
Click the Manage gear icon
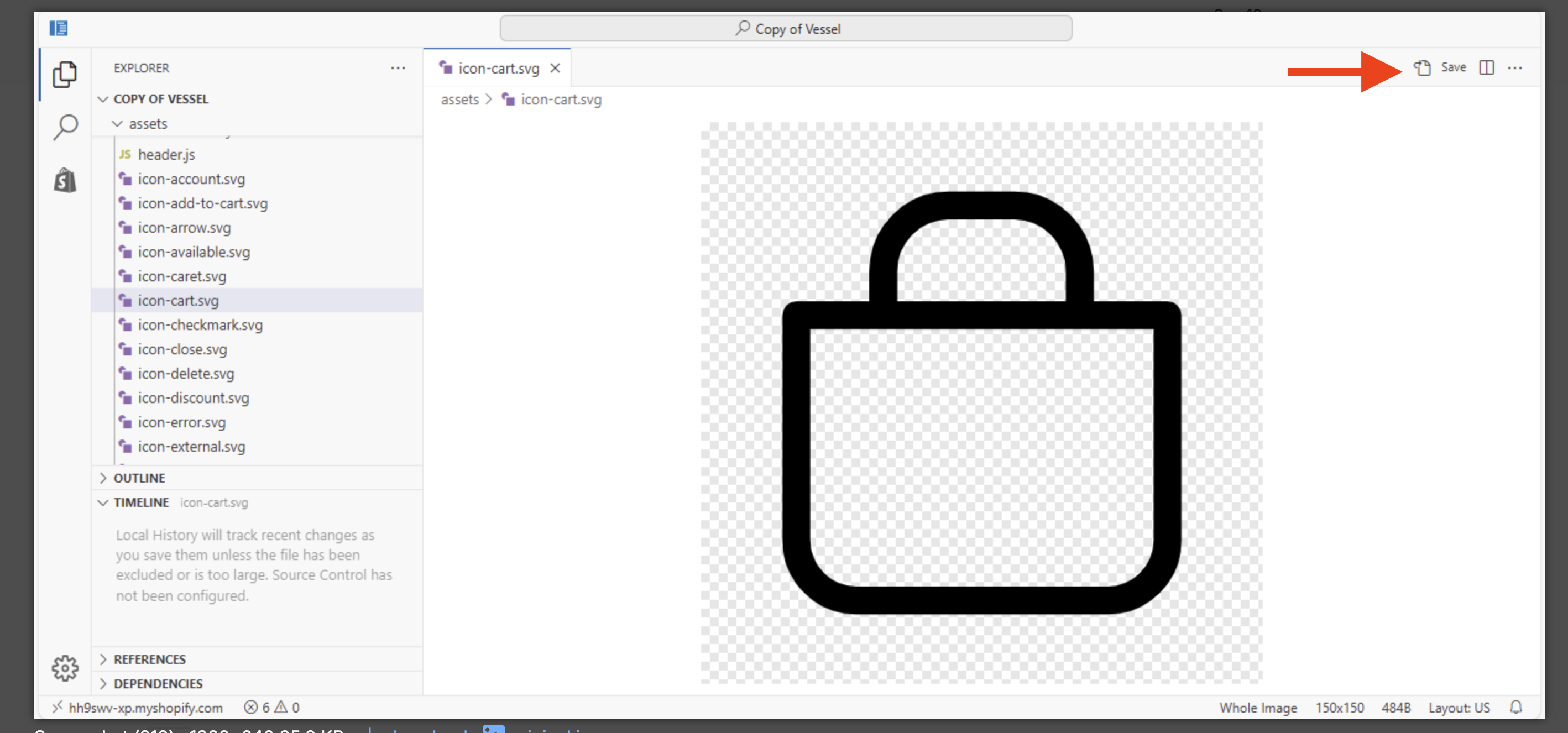click(x=65, y=668)
